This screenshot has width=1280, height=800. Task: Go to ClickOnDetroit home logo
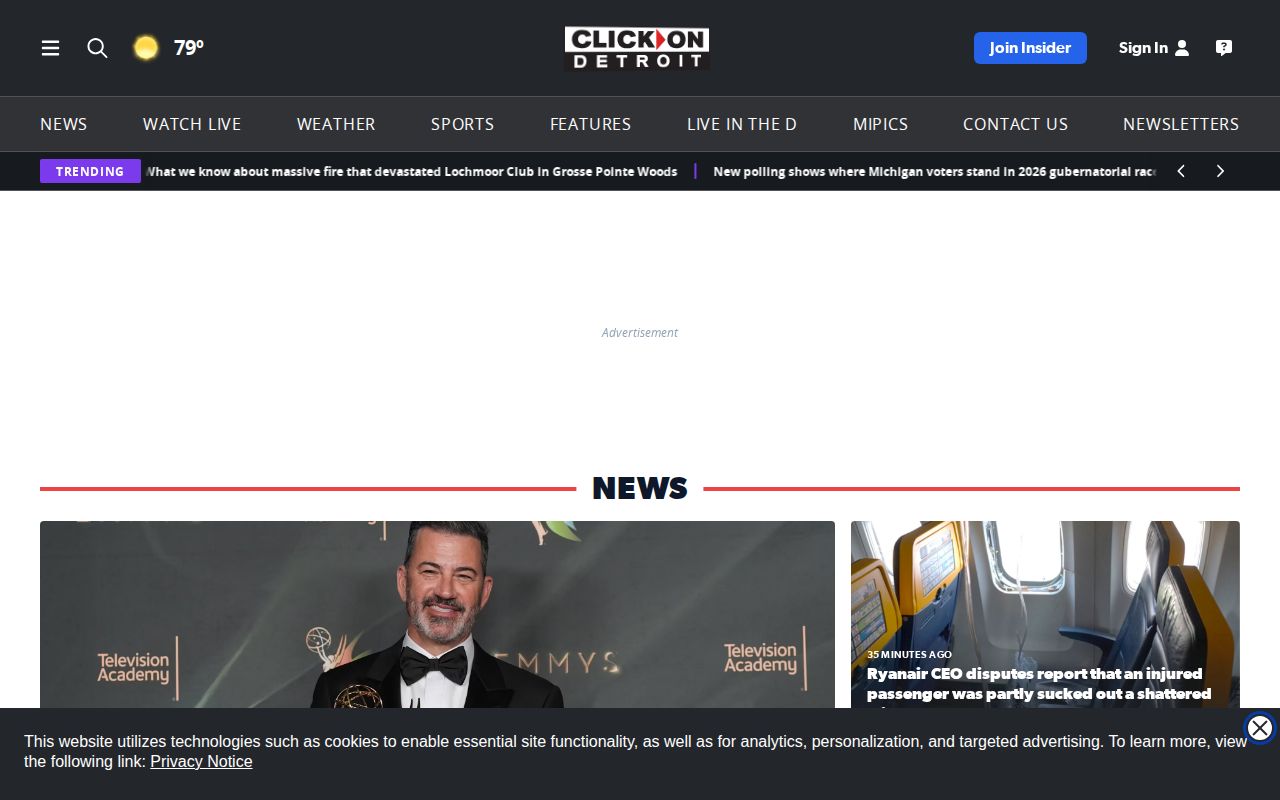(x=637, y=48)
